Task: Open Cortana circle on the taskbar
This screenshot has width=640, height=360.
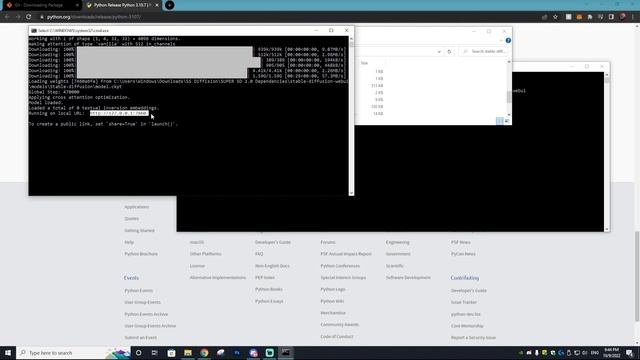Action: (138, 353)
